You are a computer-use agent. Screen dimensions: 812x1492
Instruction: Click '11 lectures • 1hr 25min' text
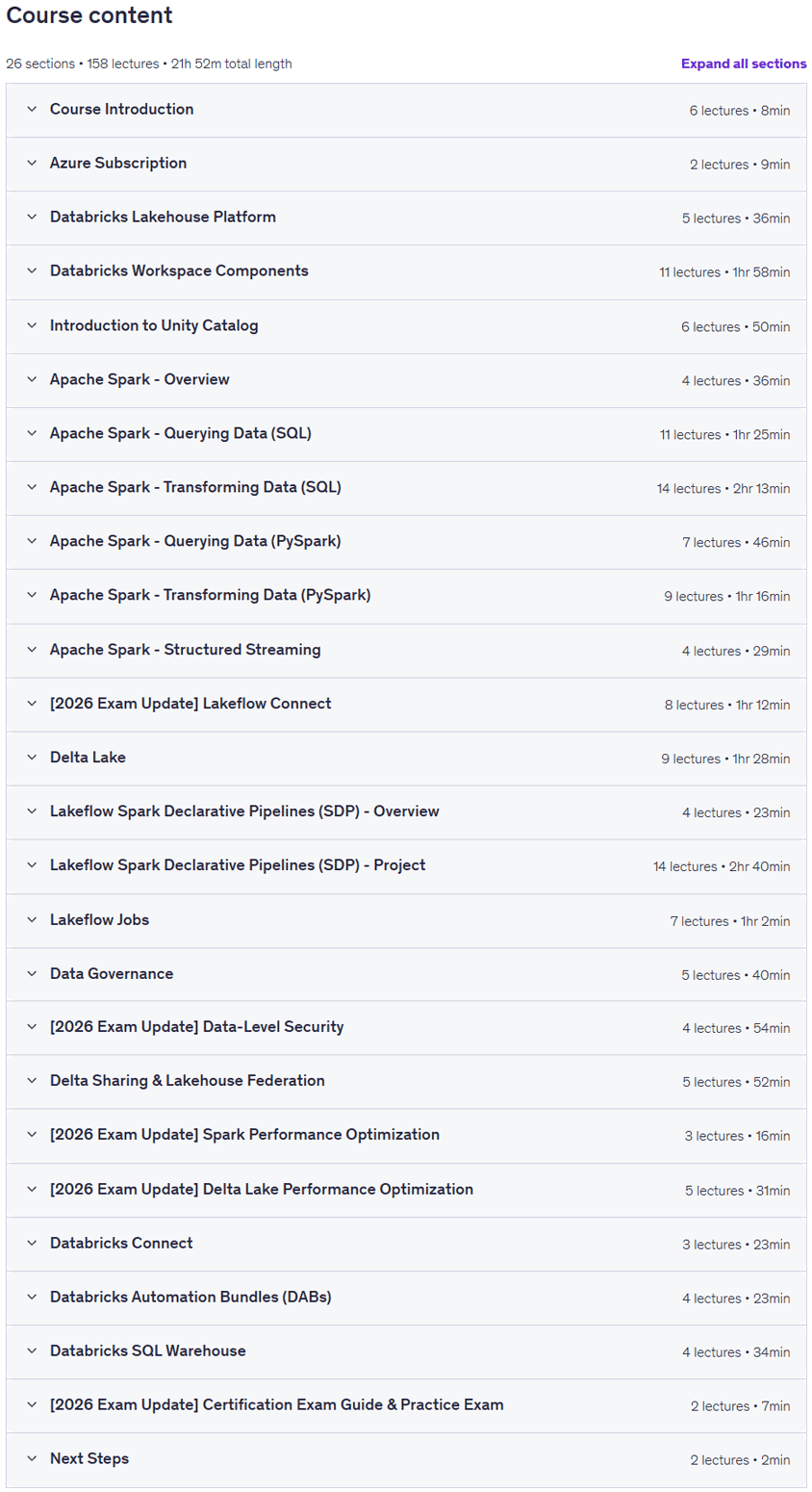(x=724, y=435)
